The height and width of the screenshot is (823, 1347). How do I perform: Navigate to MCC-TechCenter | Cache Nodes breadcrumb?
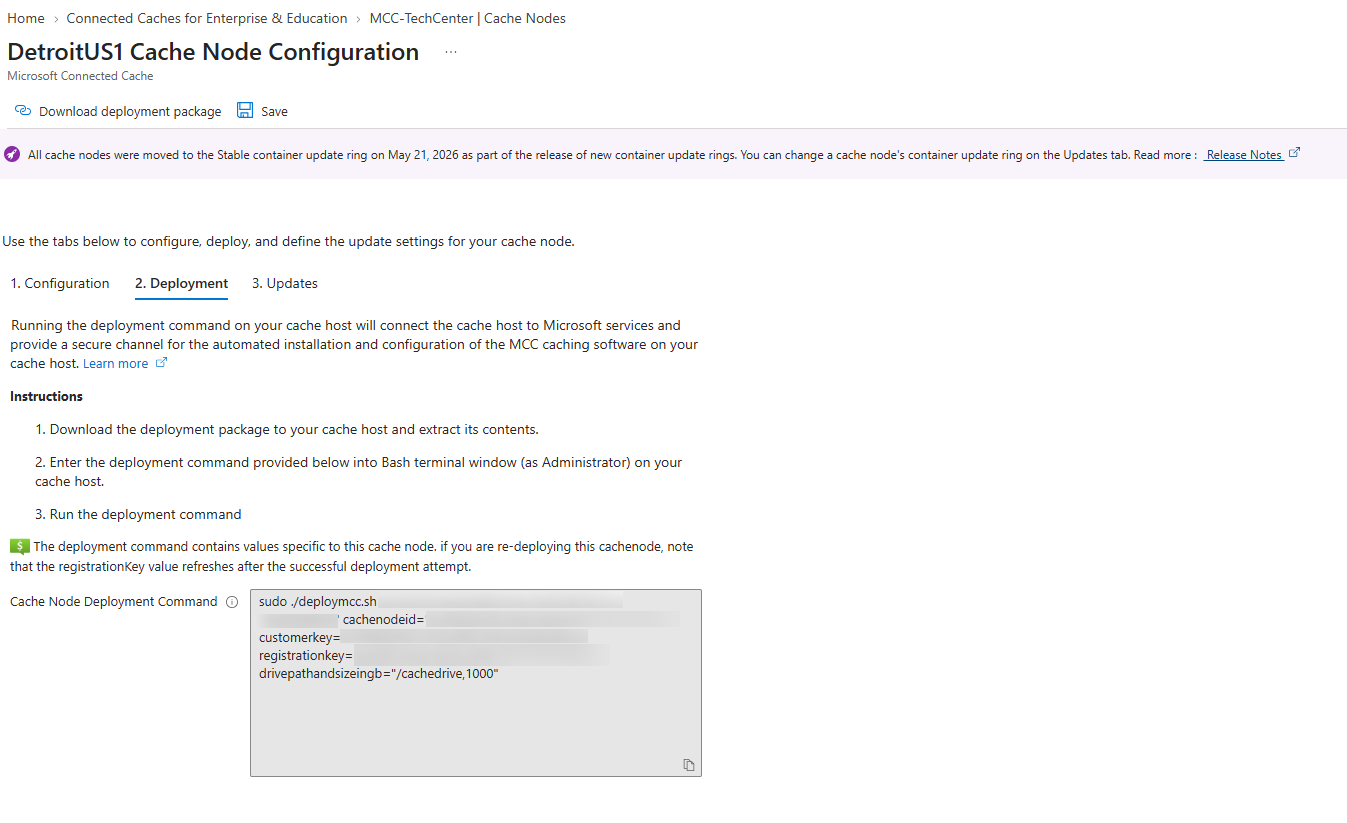click(x=467, y=18)
